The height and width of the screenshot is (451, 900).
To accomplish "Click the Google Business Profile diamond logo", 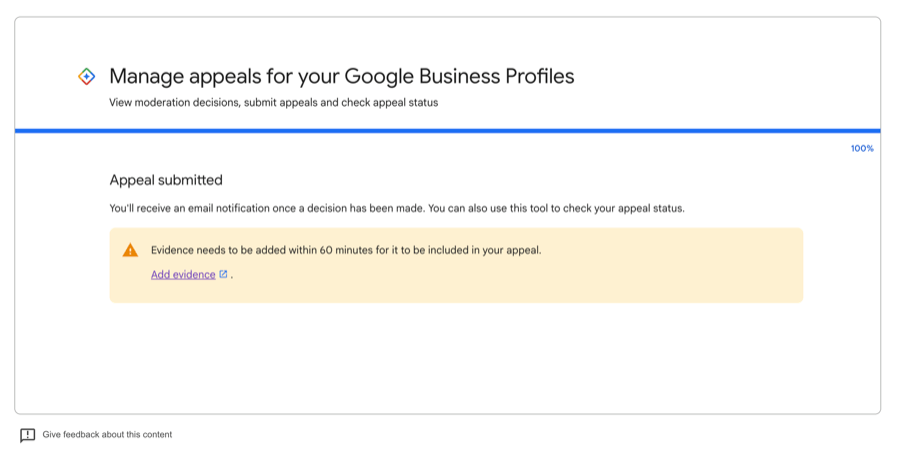I will (x=87, y=76).
